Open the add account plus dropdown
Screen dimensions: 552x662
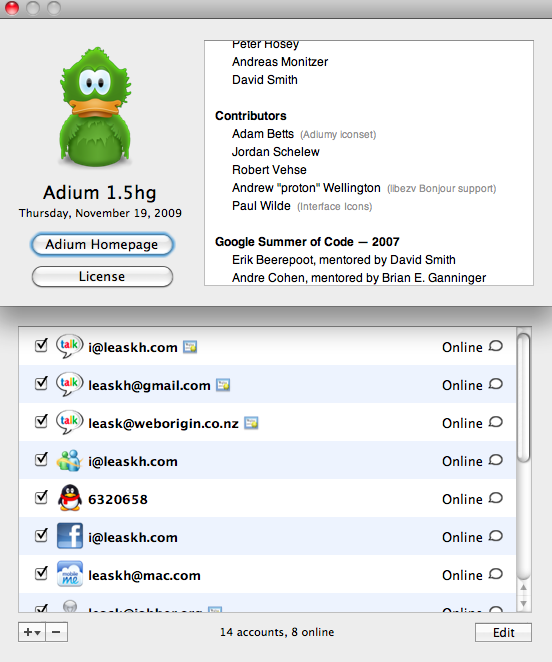[32, 632]
